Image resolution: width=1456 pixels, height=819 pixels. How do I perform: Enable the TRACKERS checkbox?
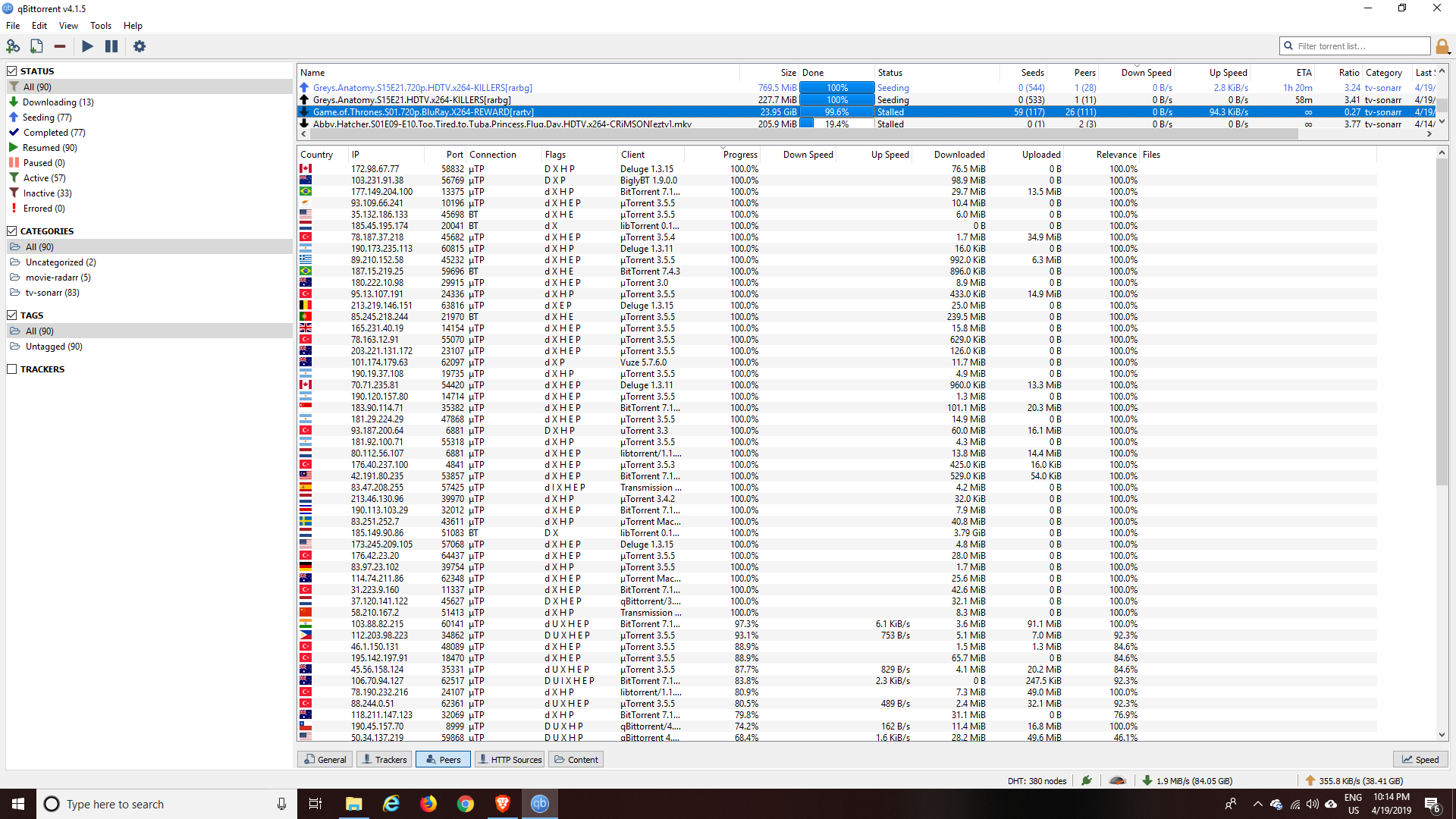click(x=11, y=369)
